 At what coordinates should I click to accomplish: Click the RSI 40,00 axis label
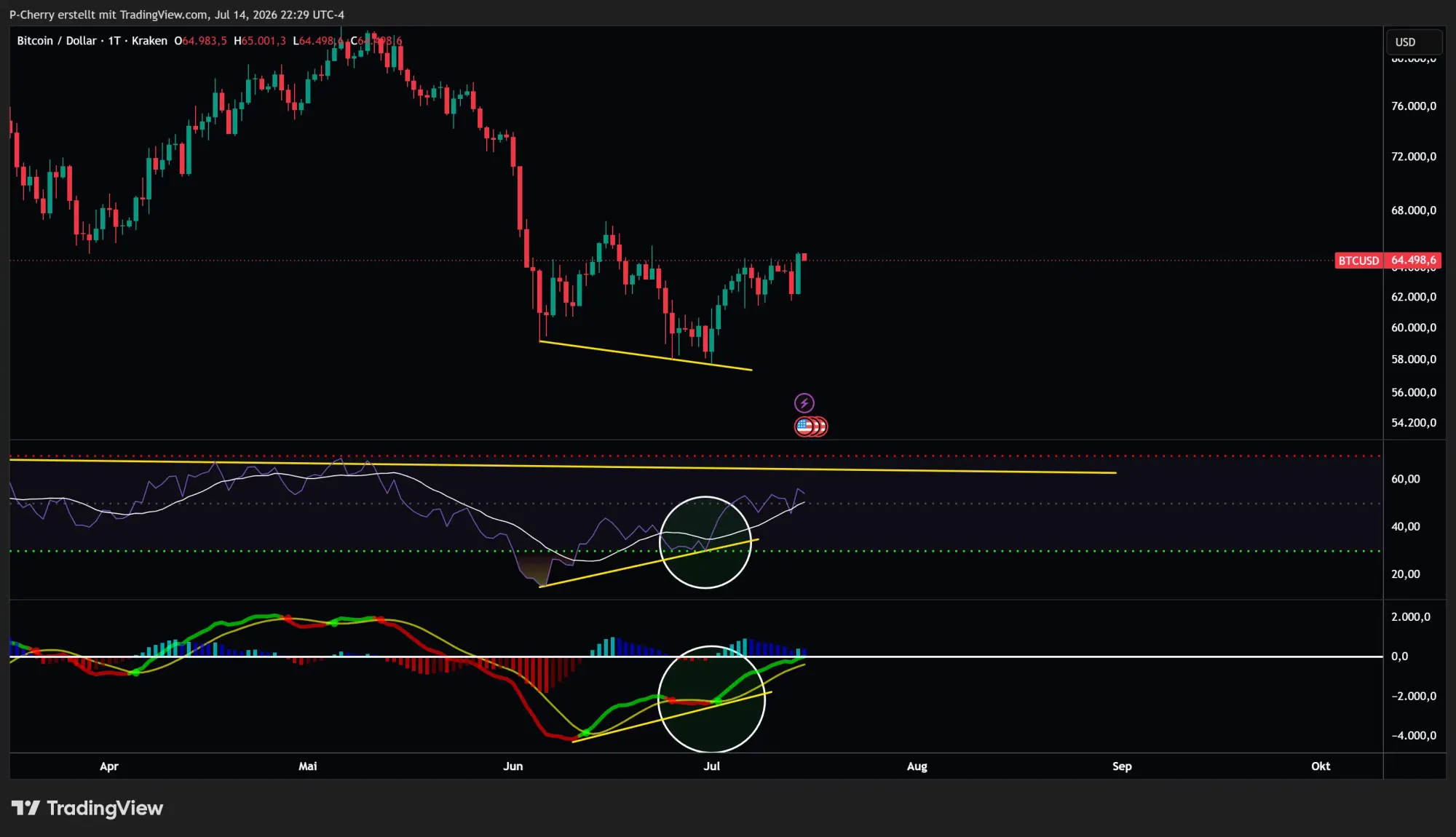pyautogui.click(x=1405, y=526)
